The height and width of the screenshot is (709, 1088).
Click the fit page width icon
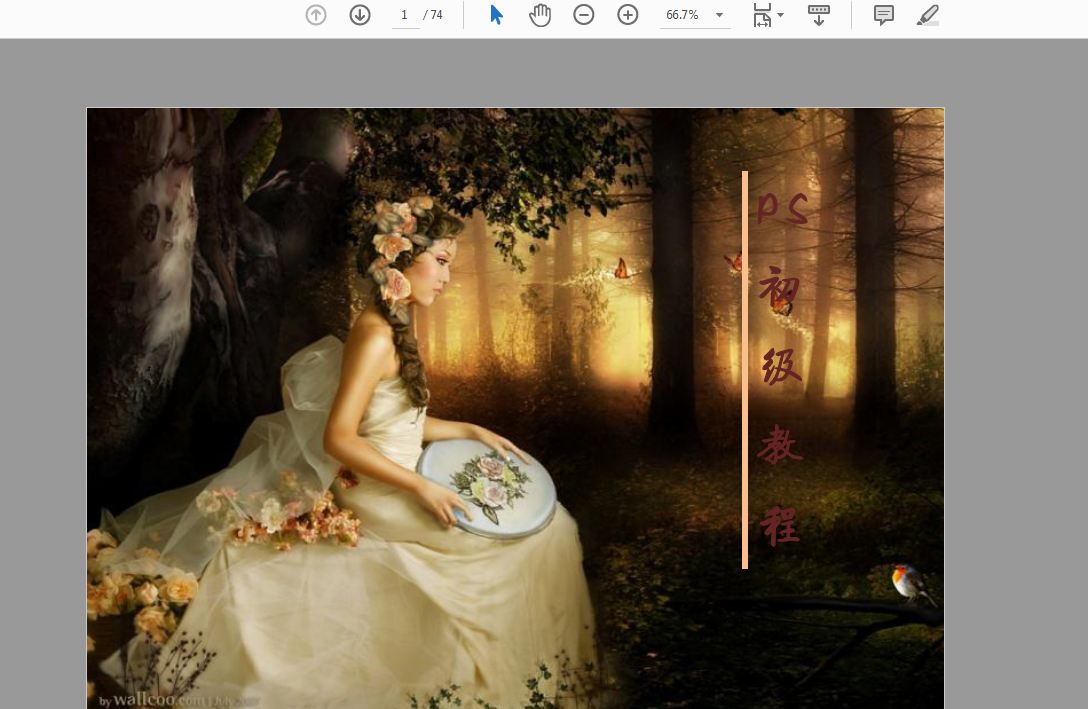pos(762,15)
